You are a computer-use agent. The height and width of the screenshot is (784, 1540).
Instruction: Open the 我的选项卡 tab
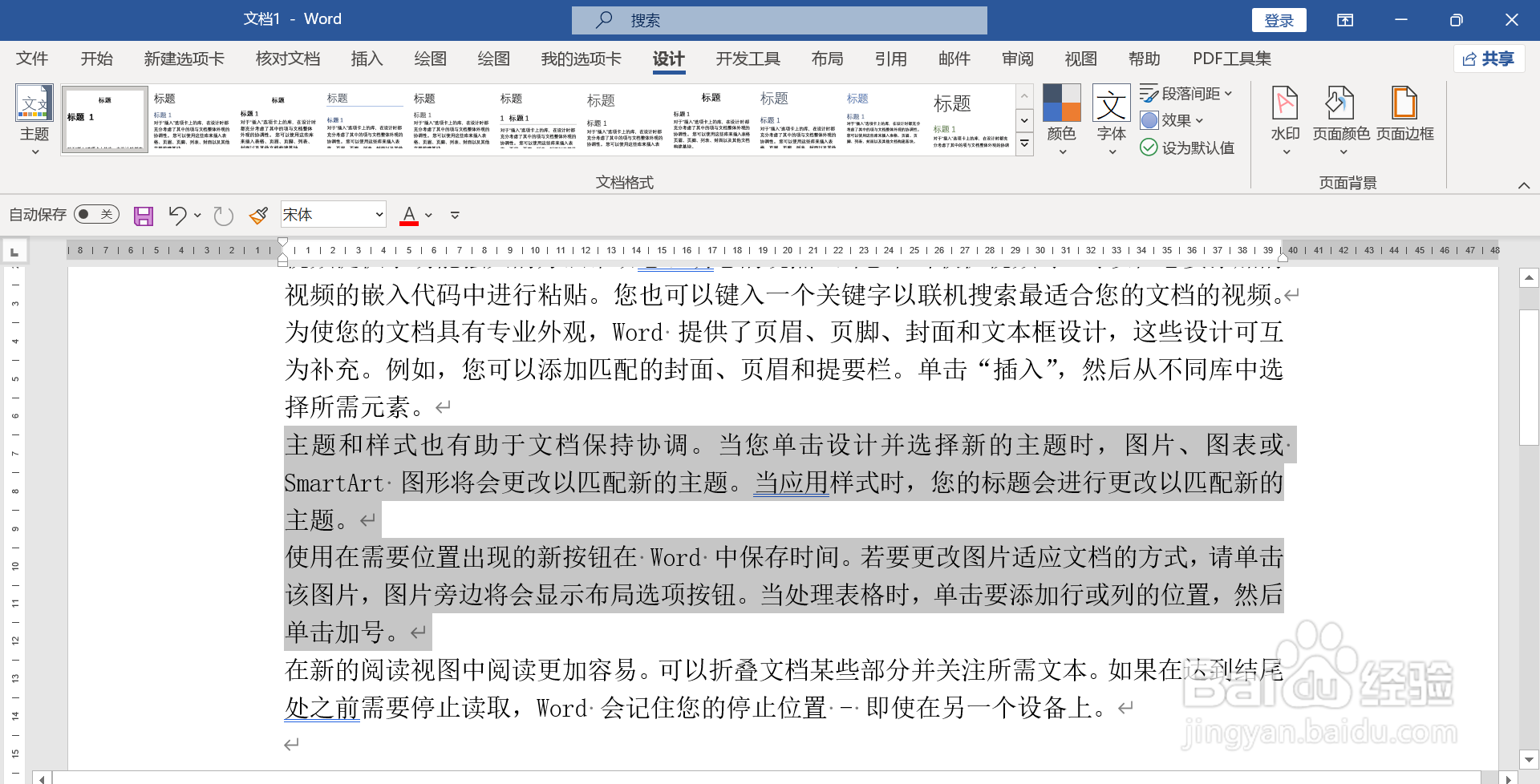point(581,59)
